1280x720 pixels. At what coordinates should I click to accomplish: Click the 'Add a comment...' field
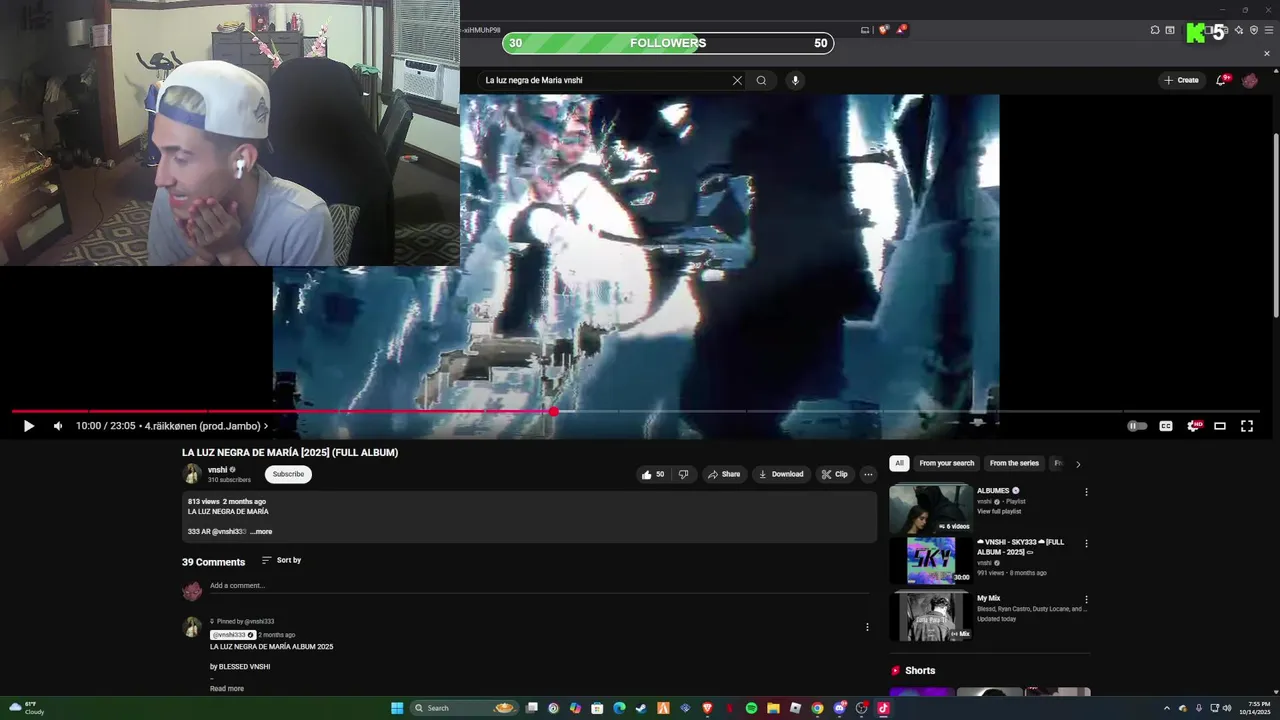click(540, 586)
